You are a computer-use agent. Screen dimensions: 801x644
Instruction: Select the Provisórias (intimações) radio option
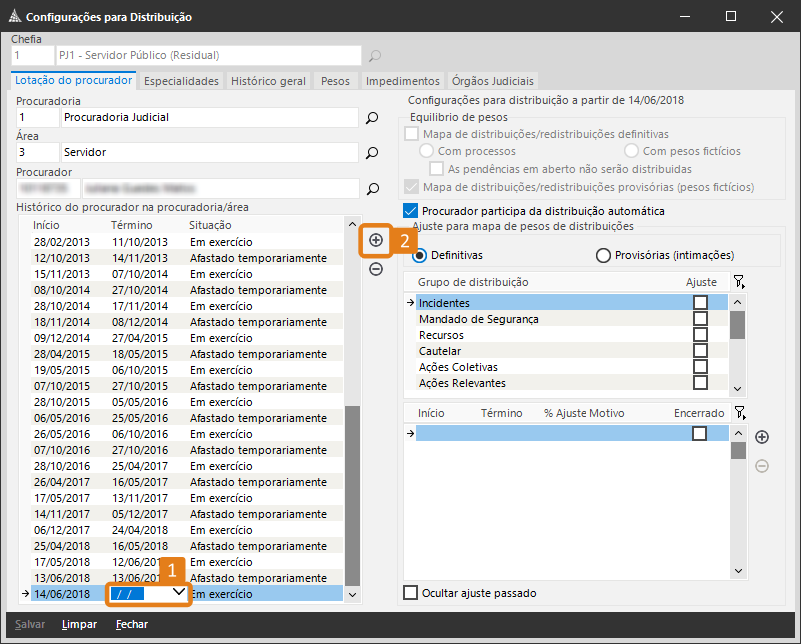[x=603, y=256]
